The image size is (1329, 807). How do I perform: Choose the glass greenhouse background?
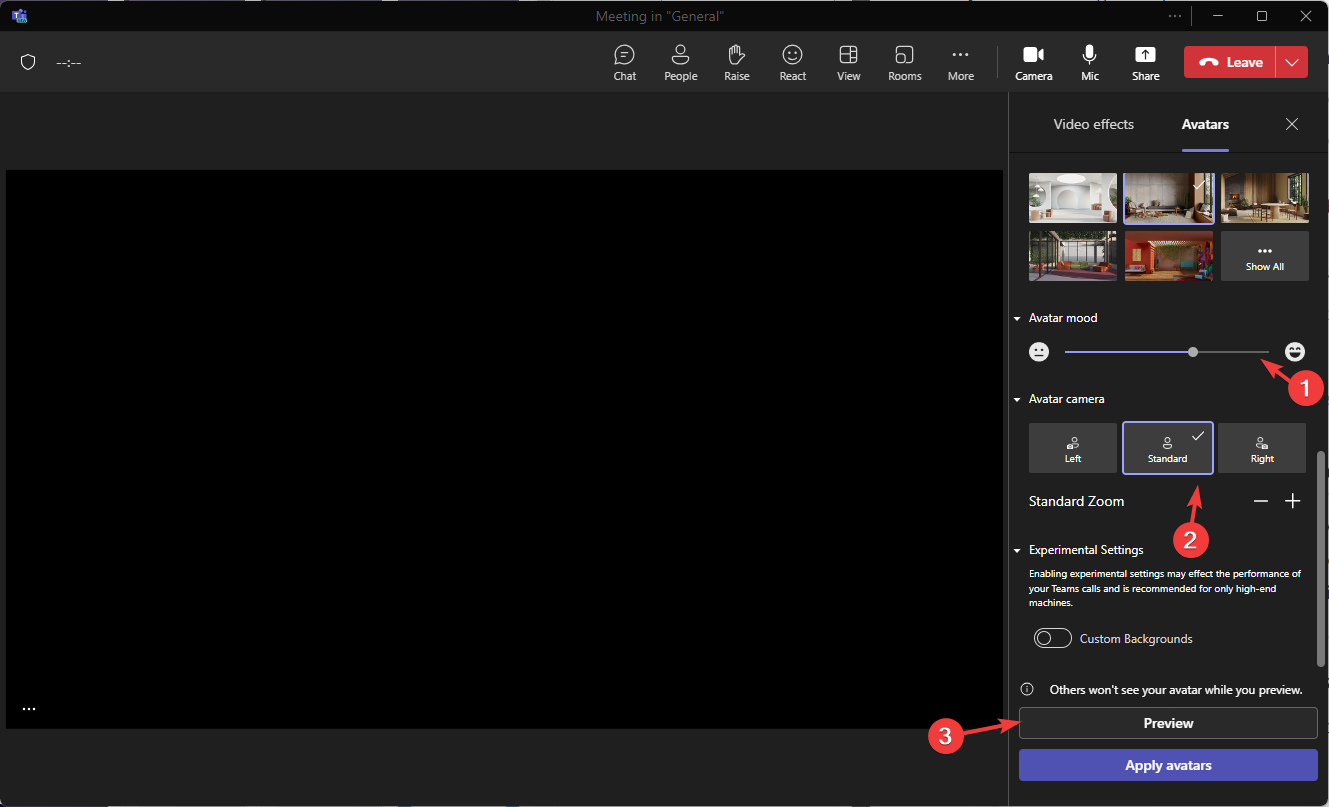pos(1073,256)
